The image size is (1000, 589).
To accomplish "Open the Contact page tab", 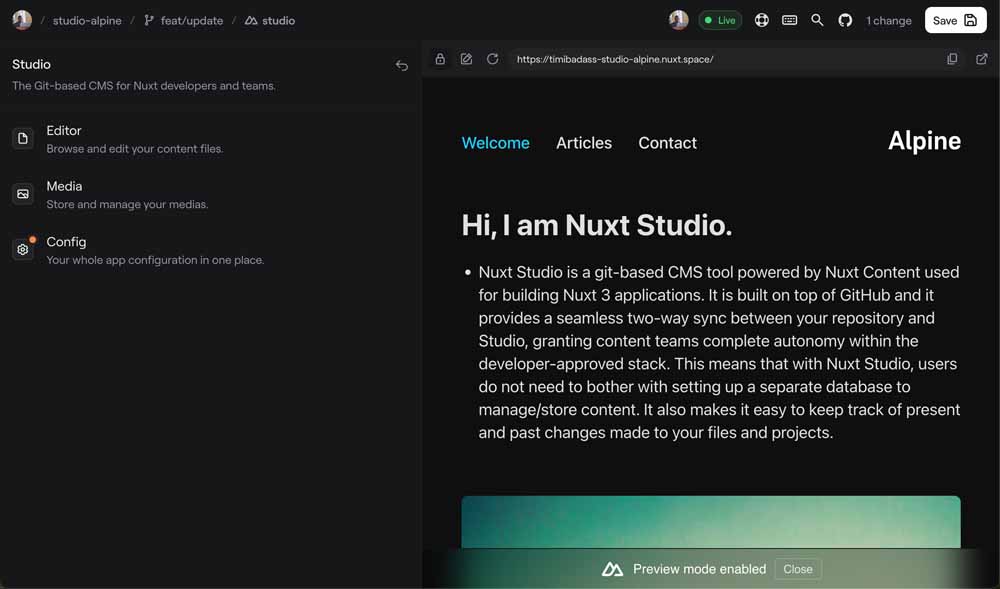I will [667, 143].
